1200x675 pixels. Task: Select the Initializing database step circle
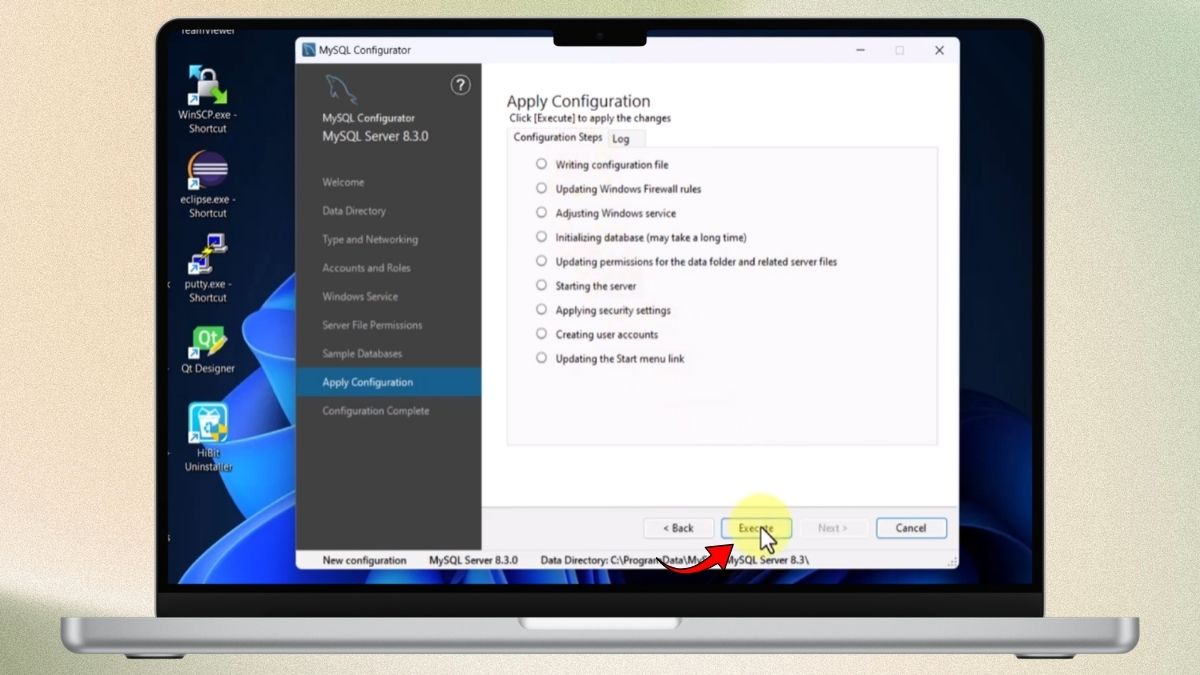tap(541, 237)
